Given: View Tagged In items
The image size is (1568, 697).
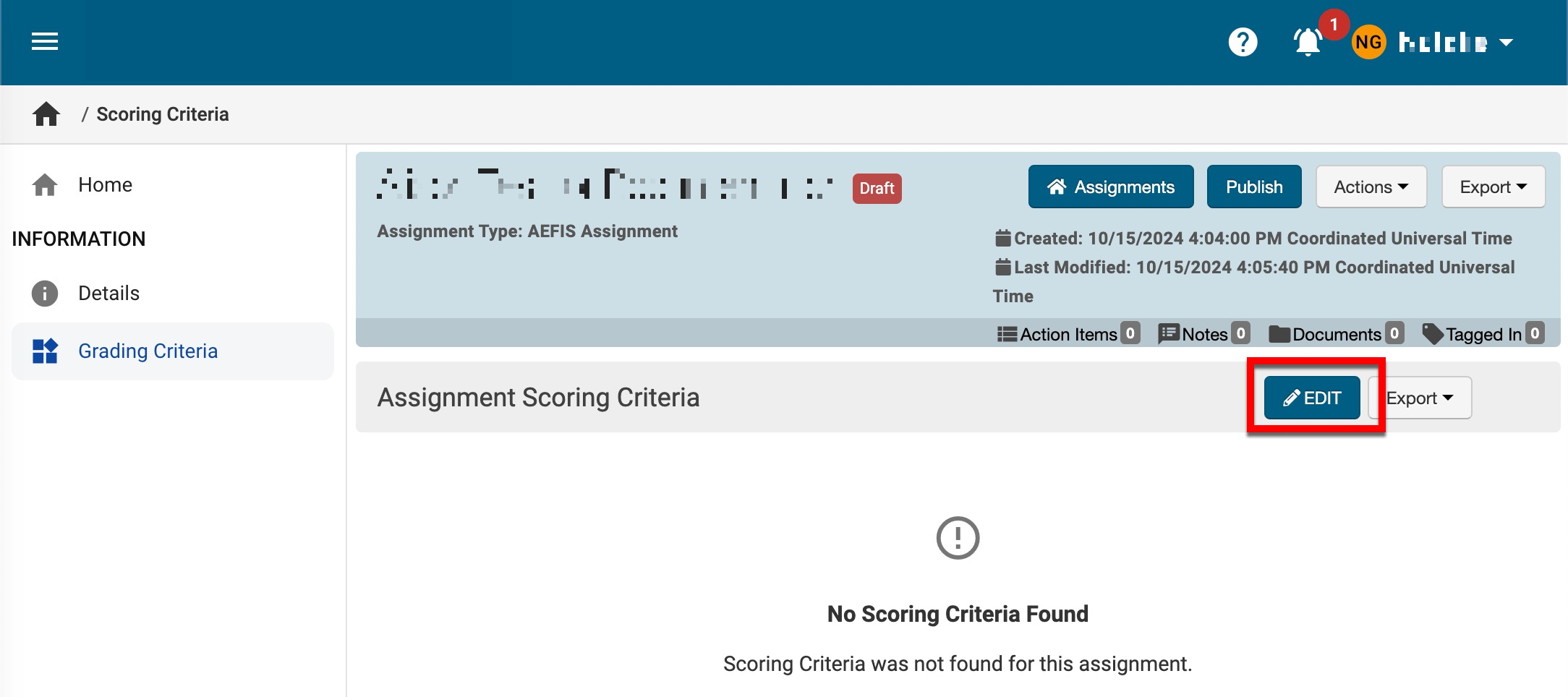Looking at the screenshot, I should click(1482, 334).
